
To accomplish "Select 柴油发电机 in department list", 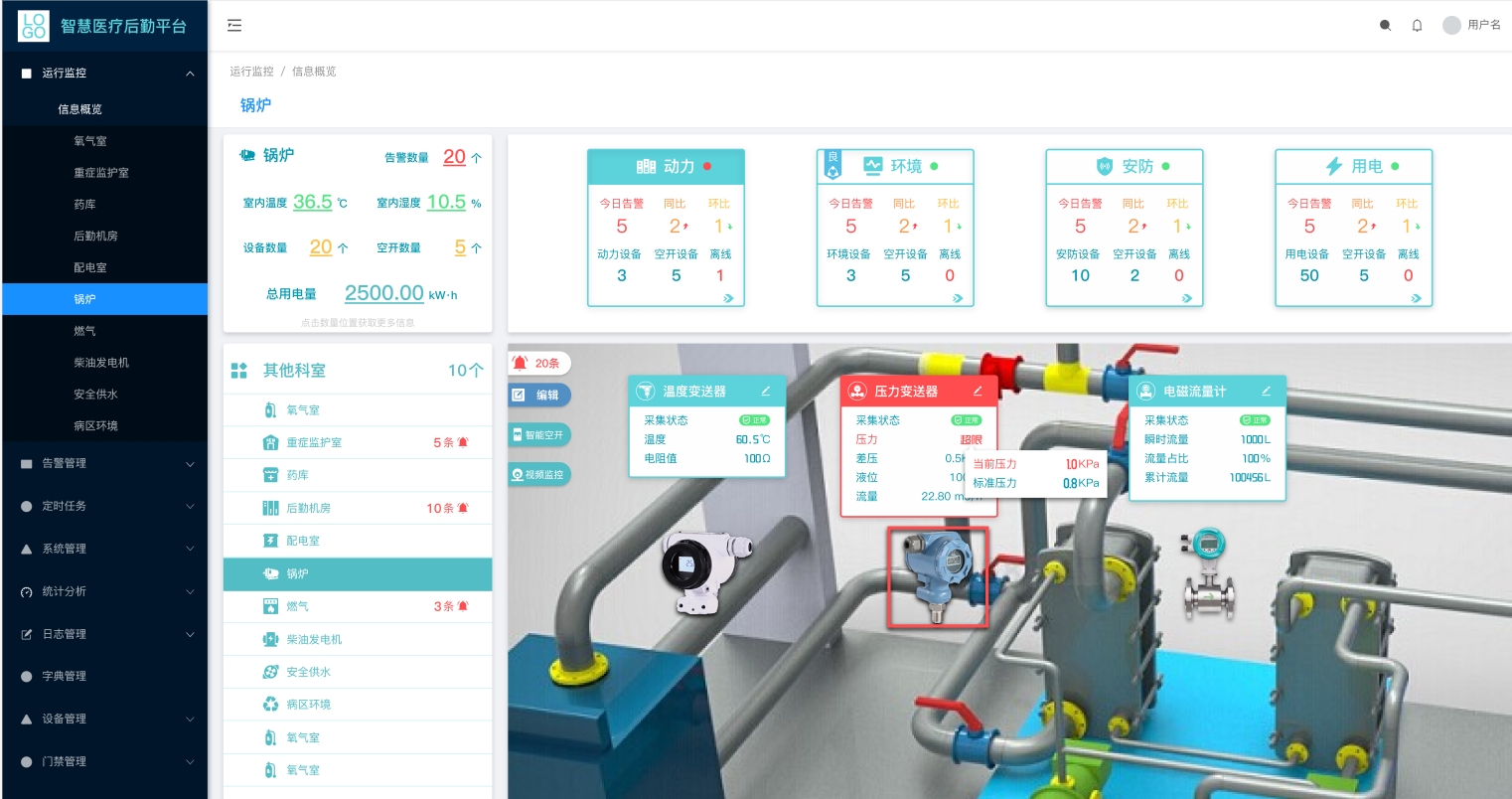I will tap(358, 639).
